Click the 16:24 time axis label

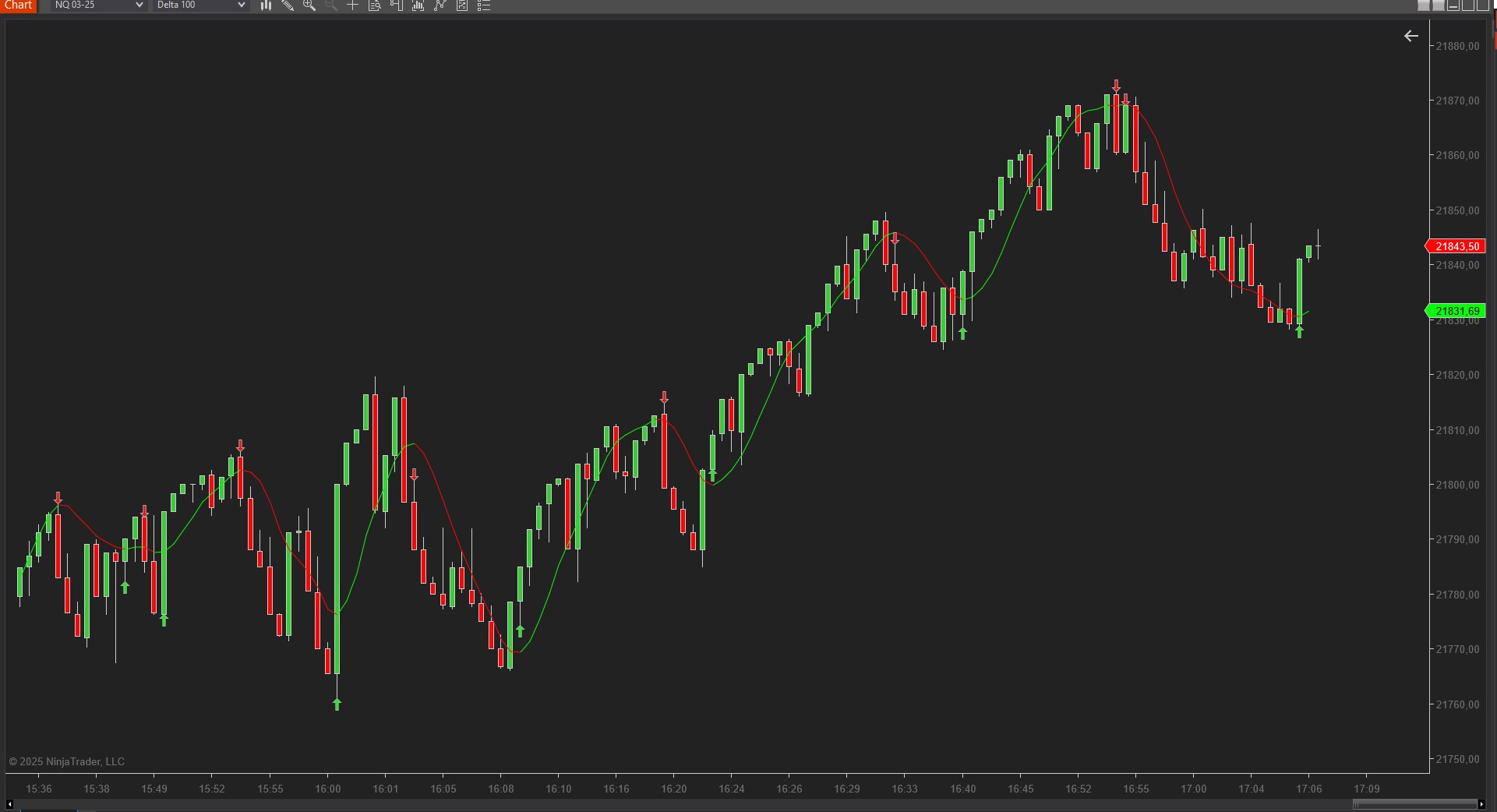[732, 789]
